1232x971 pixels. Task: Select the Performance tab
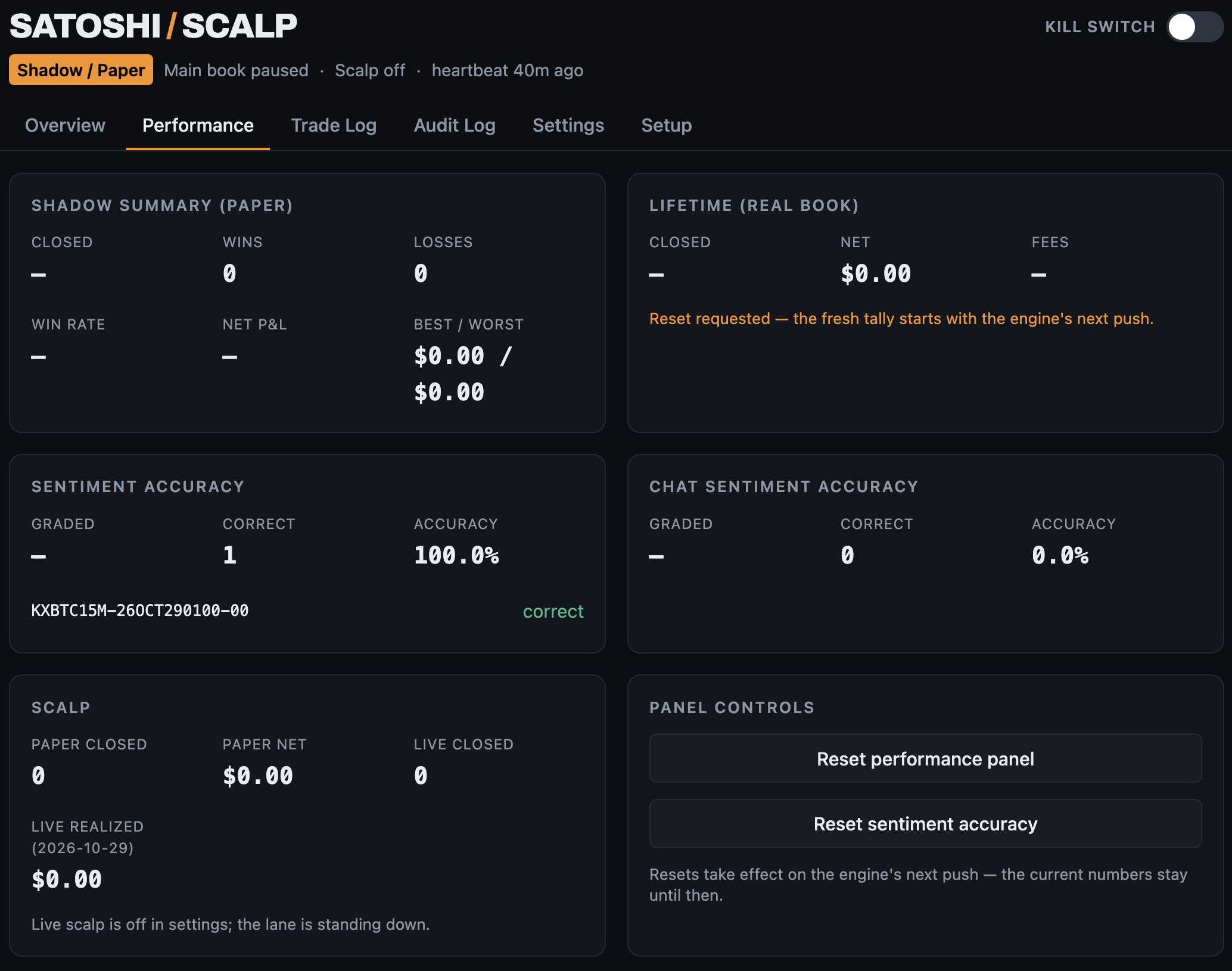198,125
